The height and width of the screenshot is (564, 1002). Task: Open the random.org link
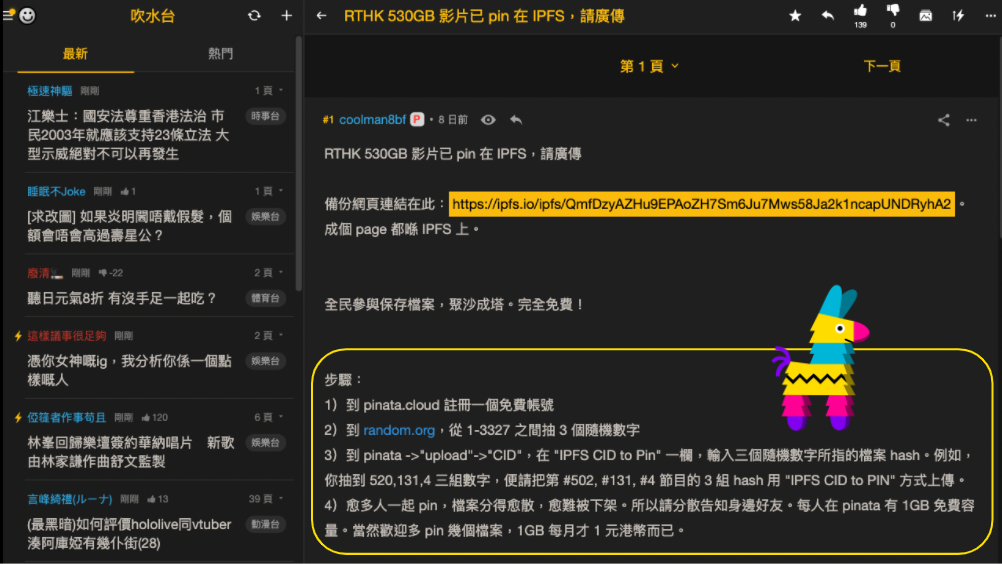[x=399, y=430]
